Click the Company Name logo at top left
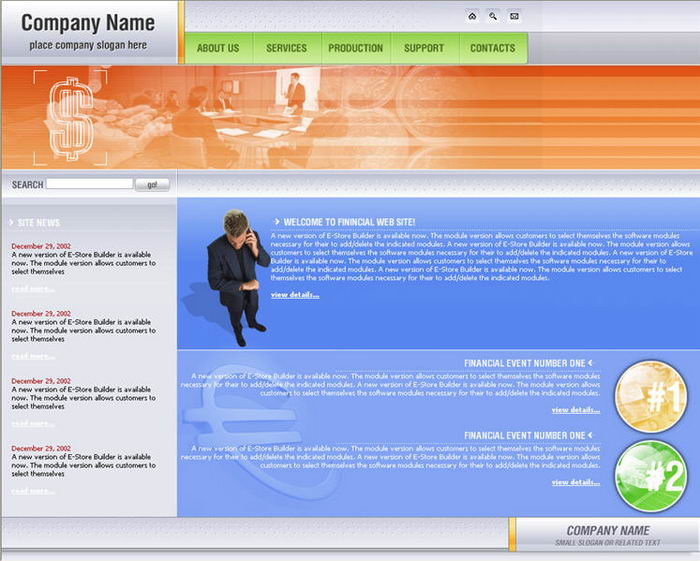 pyautogui.click(x=88, y=23)
